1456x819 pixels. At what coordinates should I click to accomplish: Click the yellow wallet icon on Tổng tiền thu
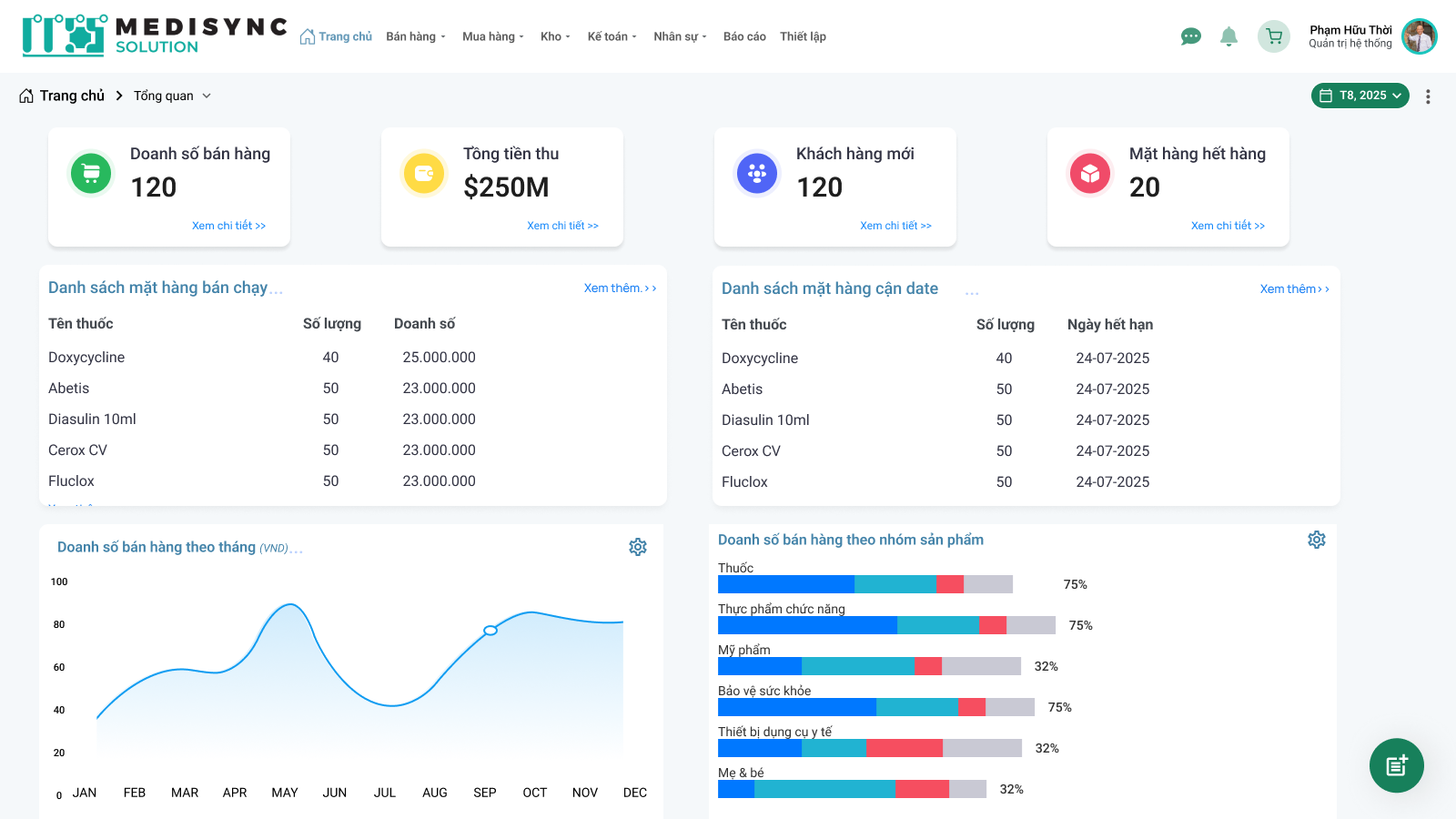pos(424,173)
